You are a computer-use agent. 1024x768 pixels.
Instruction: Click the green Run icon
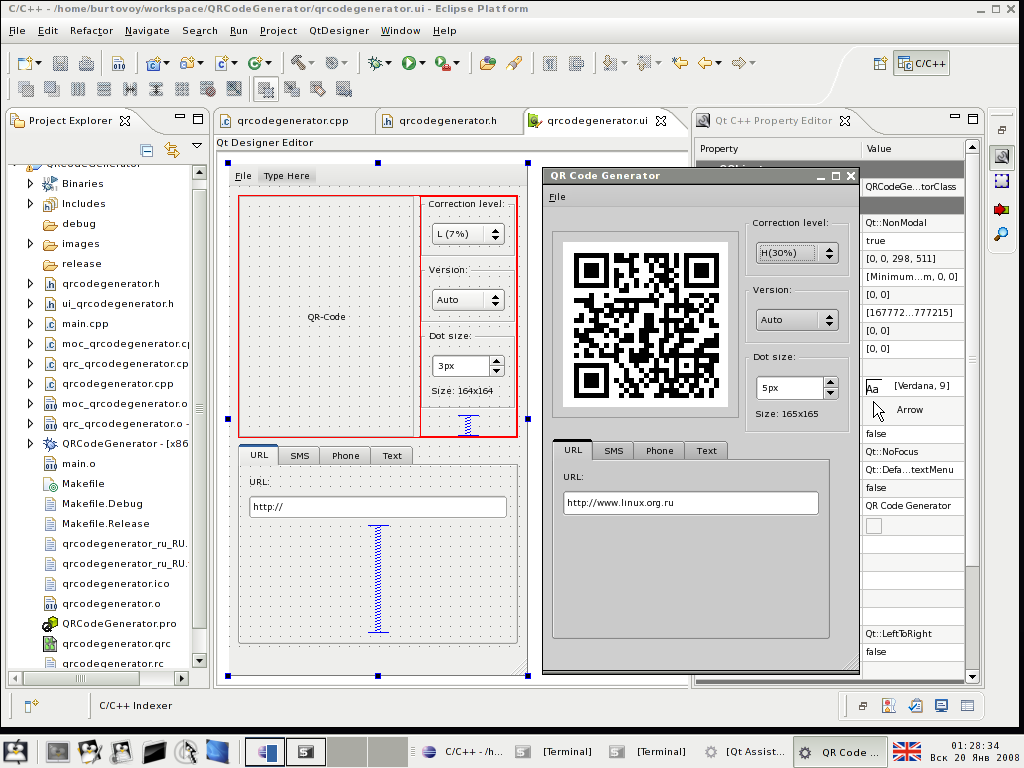click(409, 63)
